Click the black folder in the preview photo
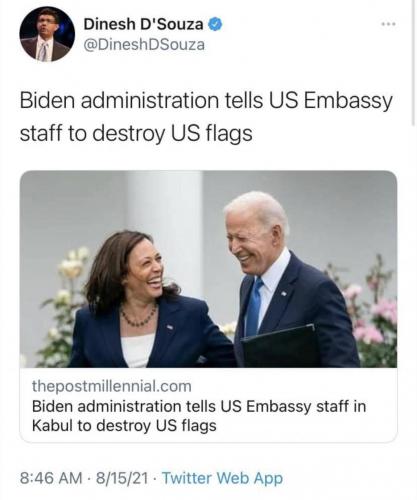Screen dimensions: 417x500 tap(279, 347)
